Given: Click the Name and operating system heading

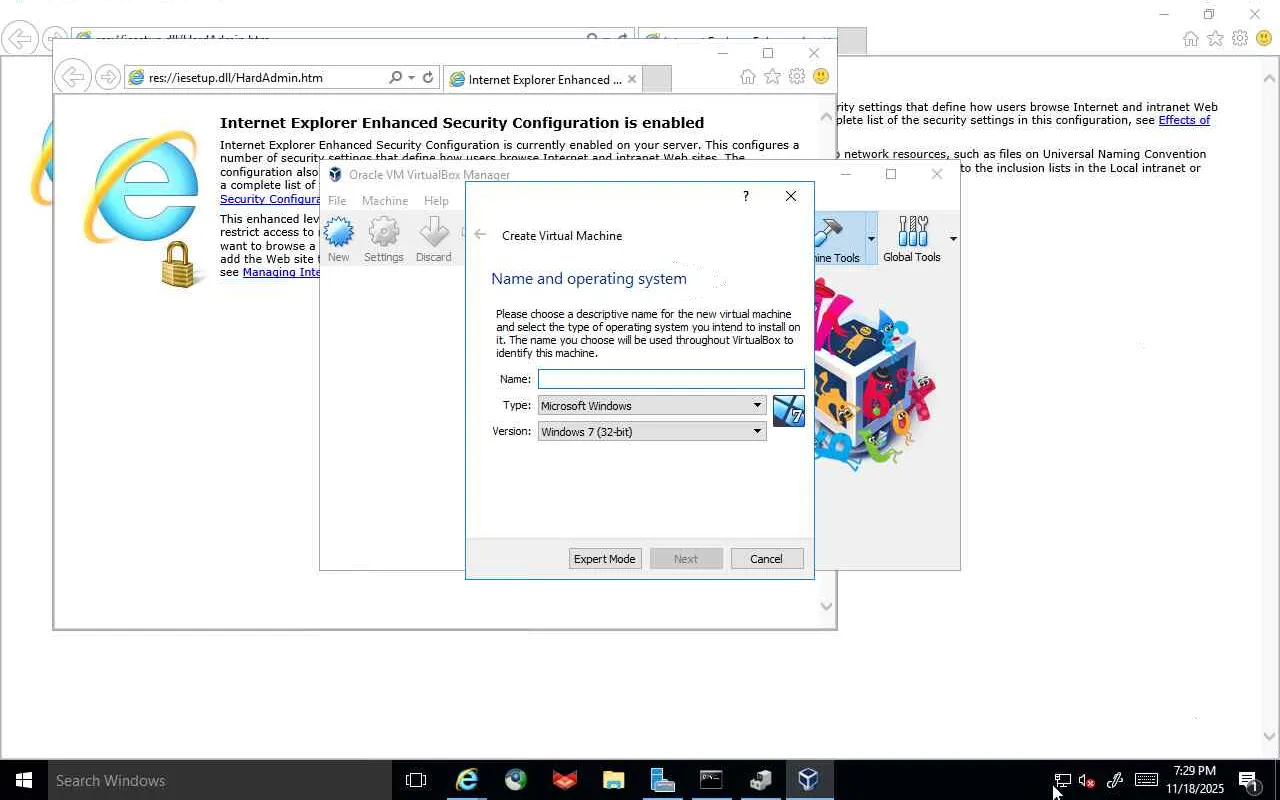Looking at the screenshot, I should 589,279.
